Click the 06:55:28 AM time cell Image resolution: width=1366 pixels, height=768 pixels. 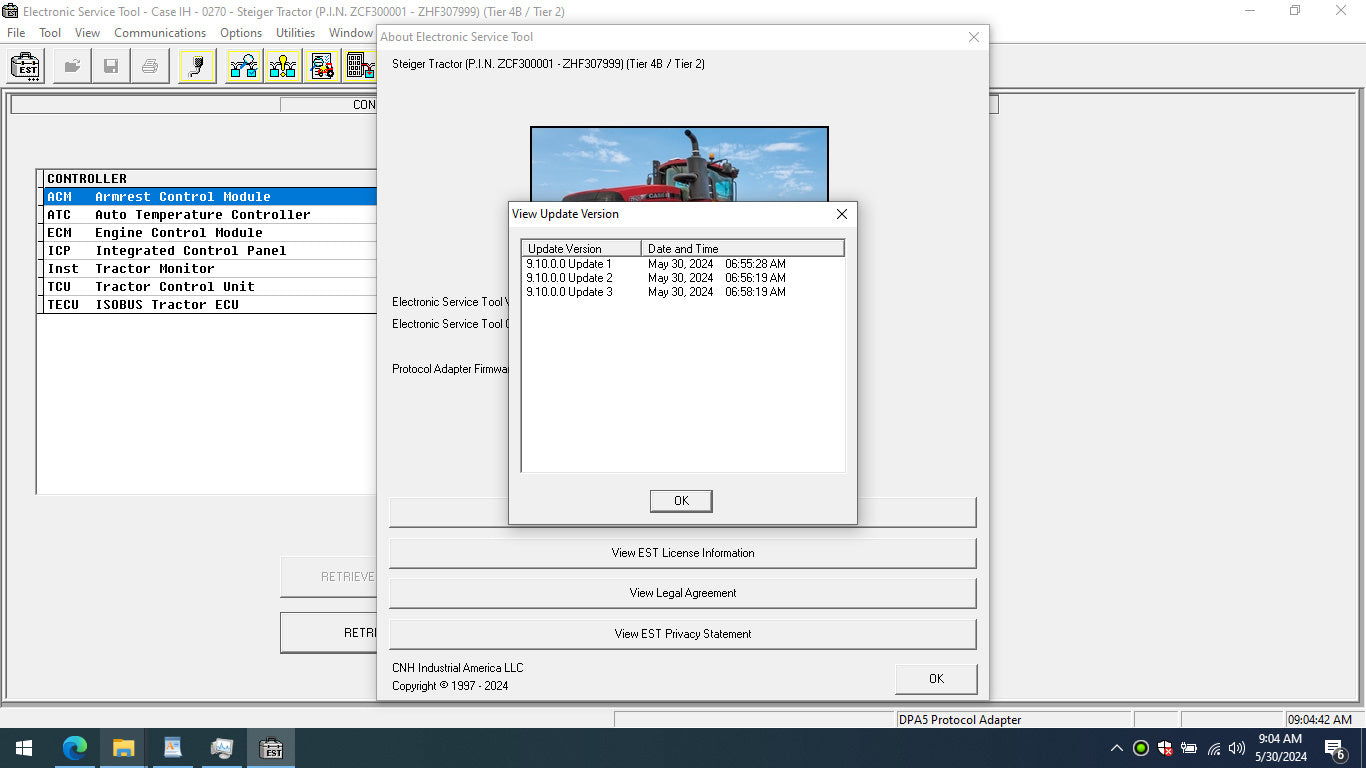pos(756,264)
